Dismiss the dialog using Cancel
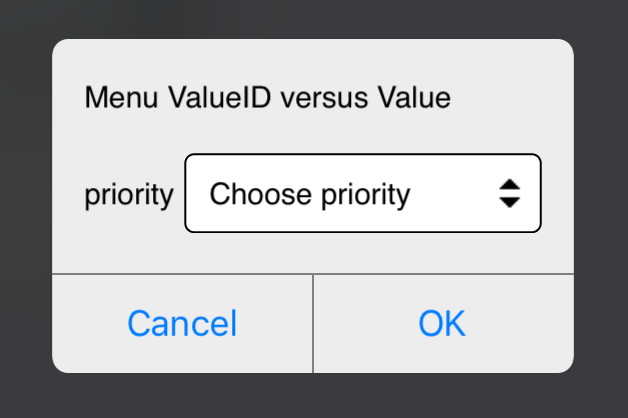Image resolution: width=628 pixels, height=418 pixels. click(182, 323)
